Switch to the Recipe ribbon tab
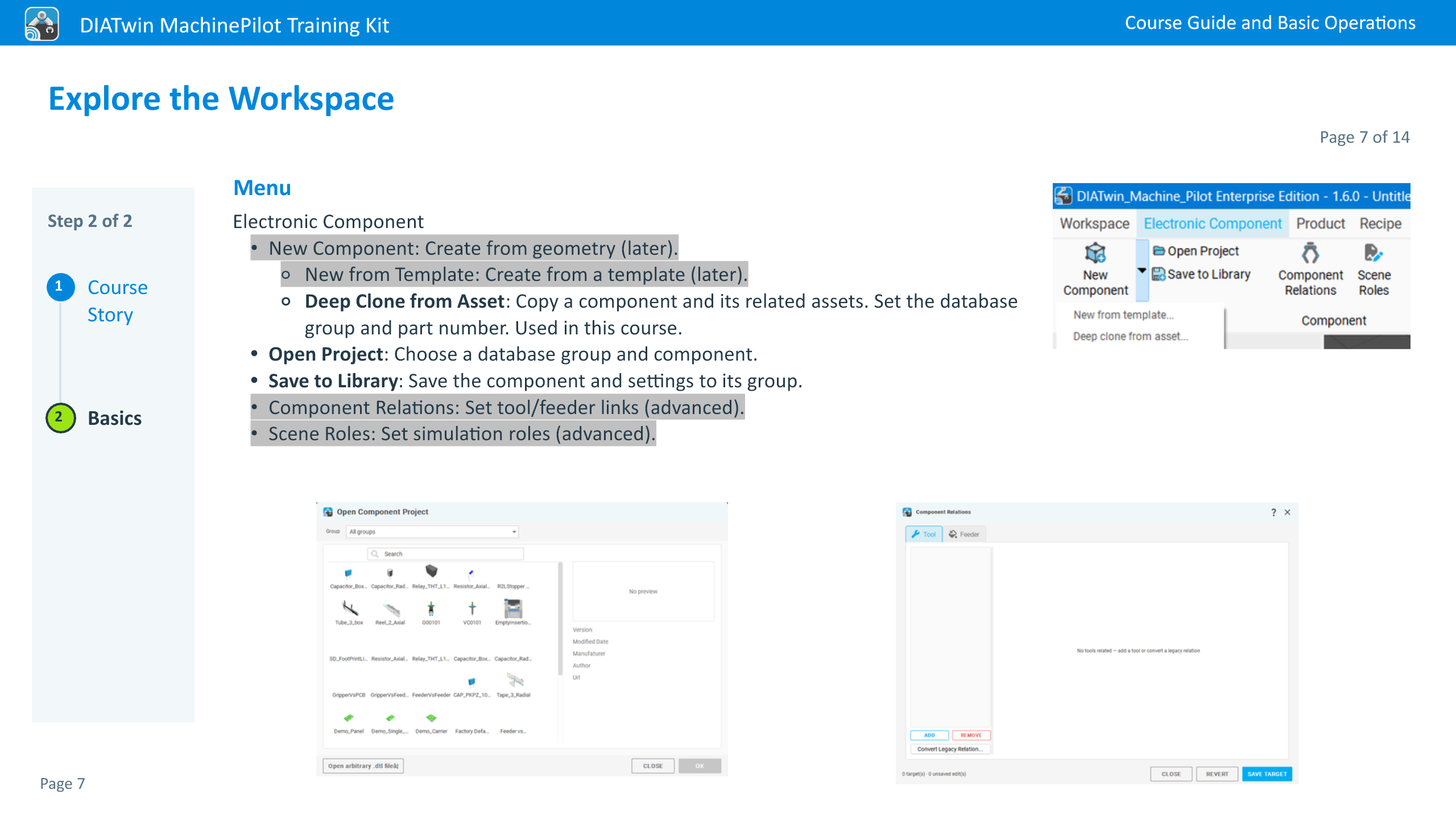This screenshot has width=1456, height=819. (1380, 224)
